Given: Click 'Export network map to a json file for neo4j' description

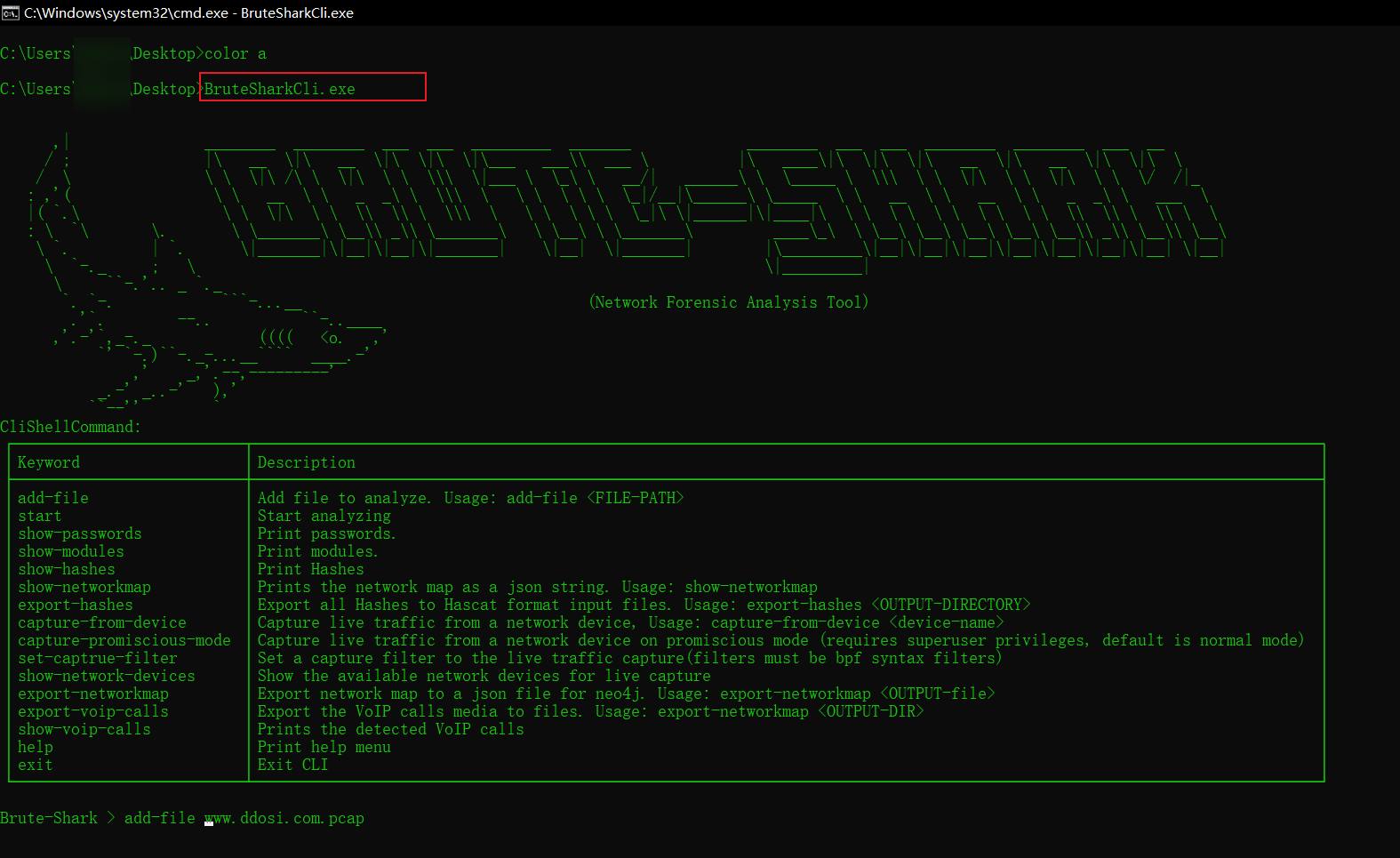Looking at the screenshot, I should pyautogui.click(x=627, y=694).
